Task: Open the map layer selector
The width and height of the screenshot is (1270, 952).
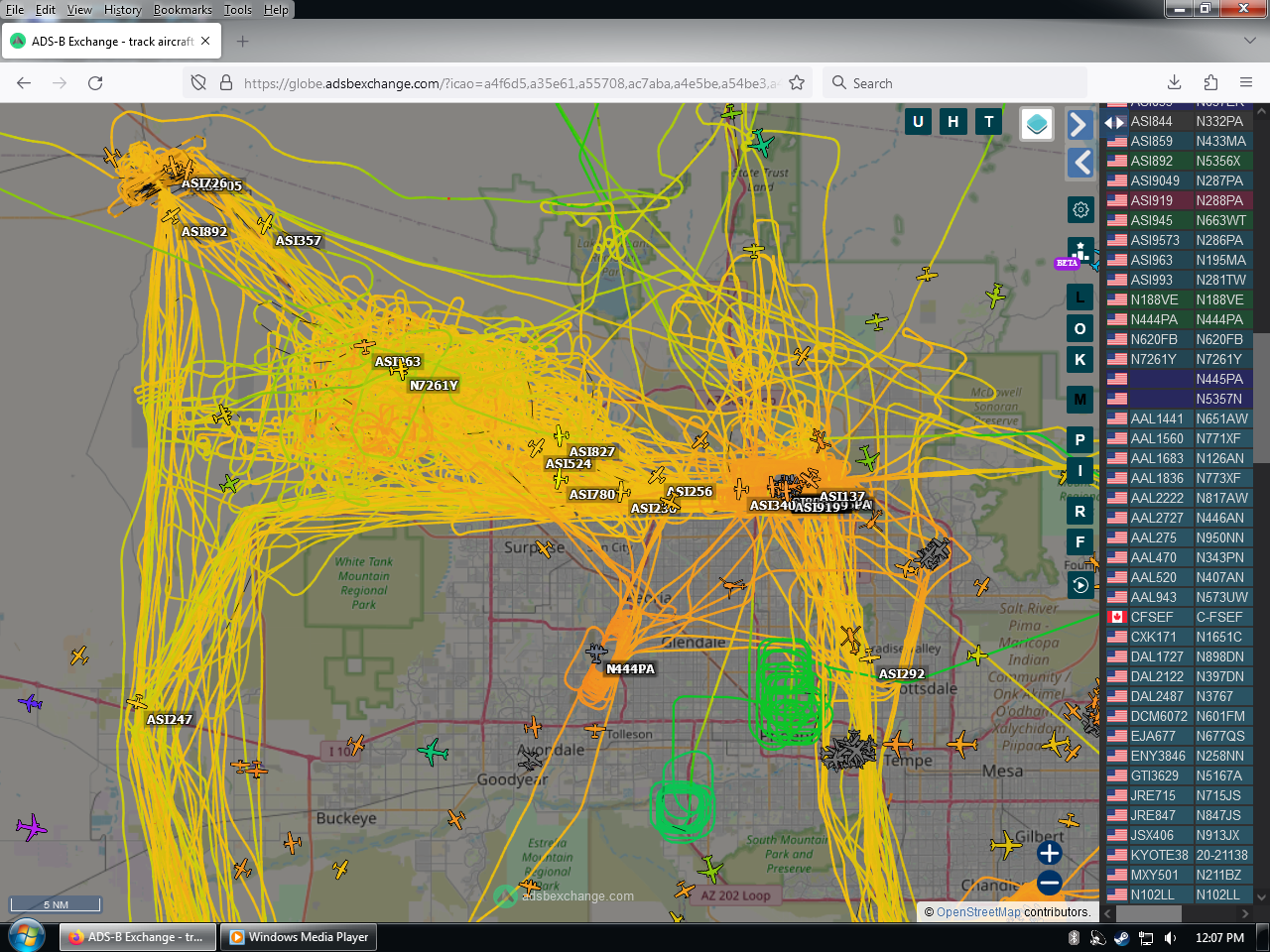Action: [1037, 124]
